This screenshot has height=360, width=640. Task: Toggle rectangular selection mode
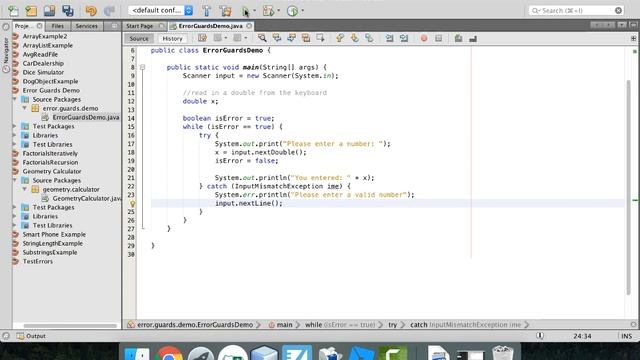coord(320,38)
